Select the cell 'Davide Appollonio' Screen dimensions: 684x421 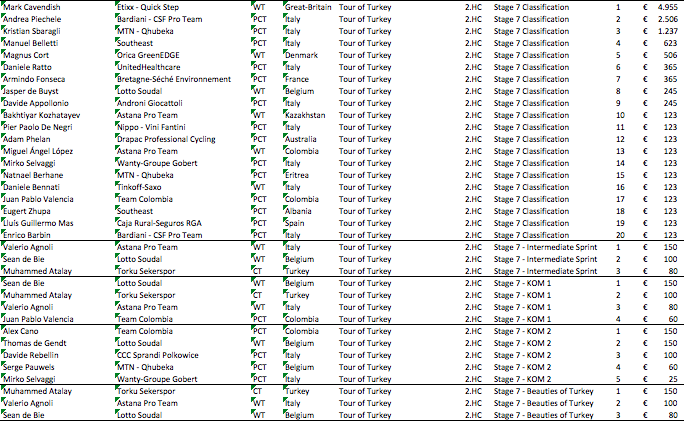coord(36,103)
